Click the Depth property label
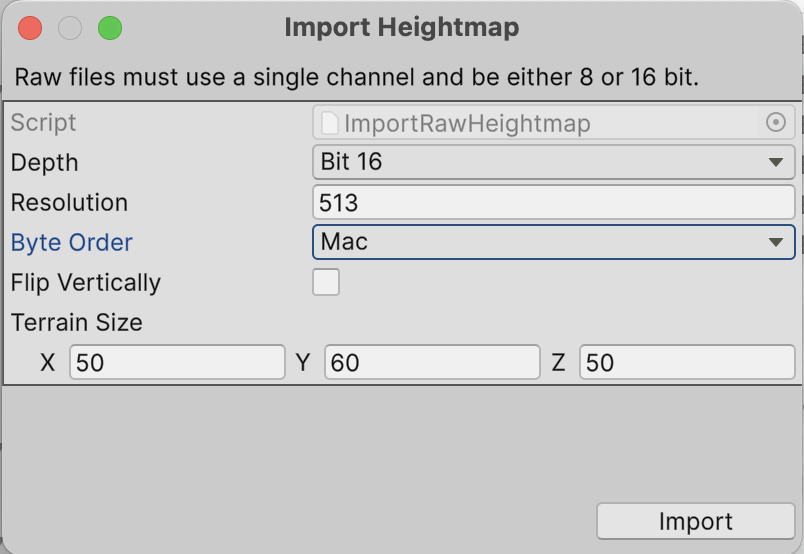This screenshot has width=804, height=554. (x=44, y=162)
